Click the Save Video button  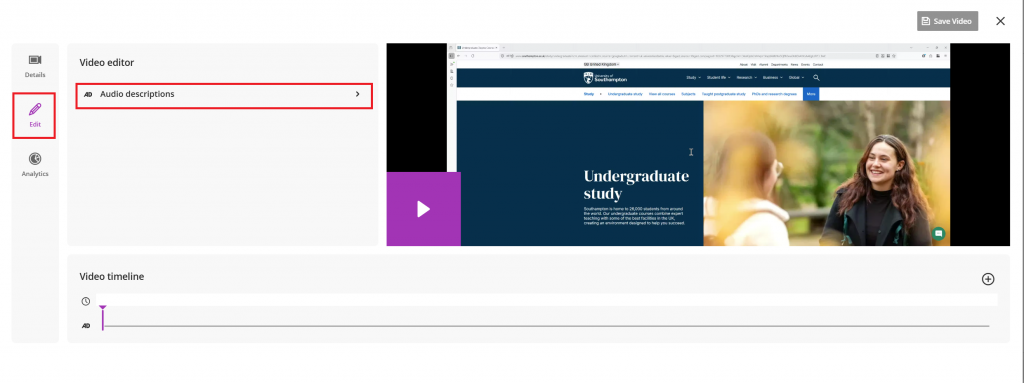coord(947,21)
